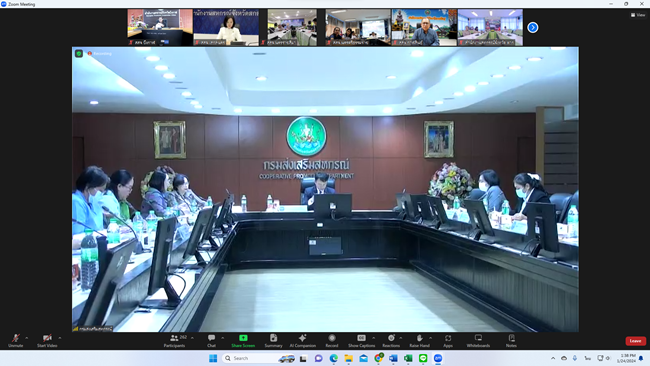Show Captions for the meeting
The height and width of the screenshot is (366, 650).
(361, 341)
